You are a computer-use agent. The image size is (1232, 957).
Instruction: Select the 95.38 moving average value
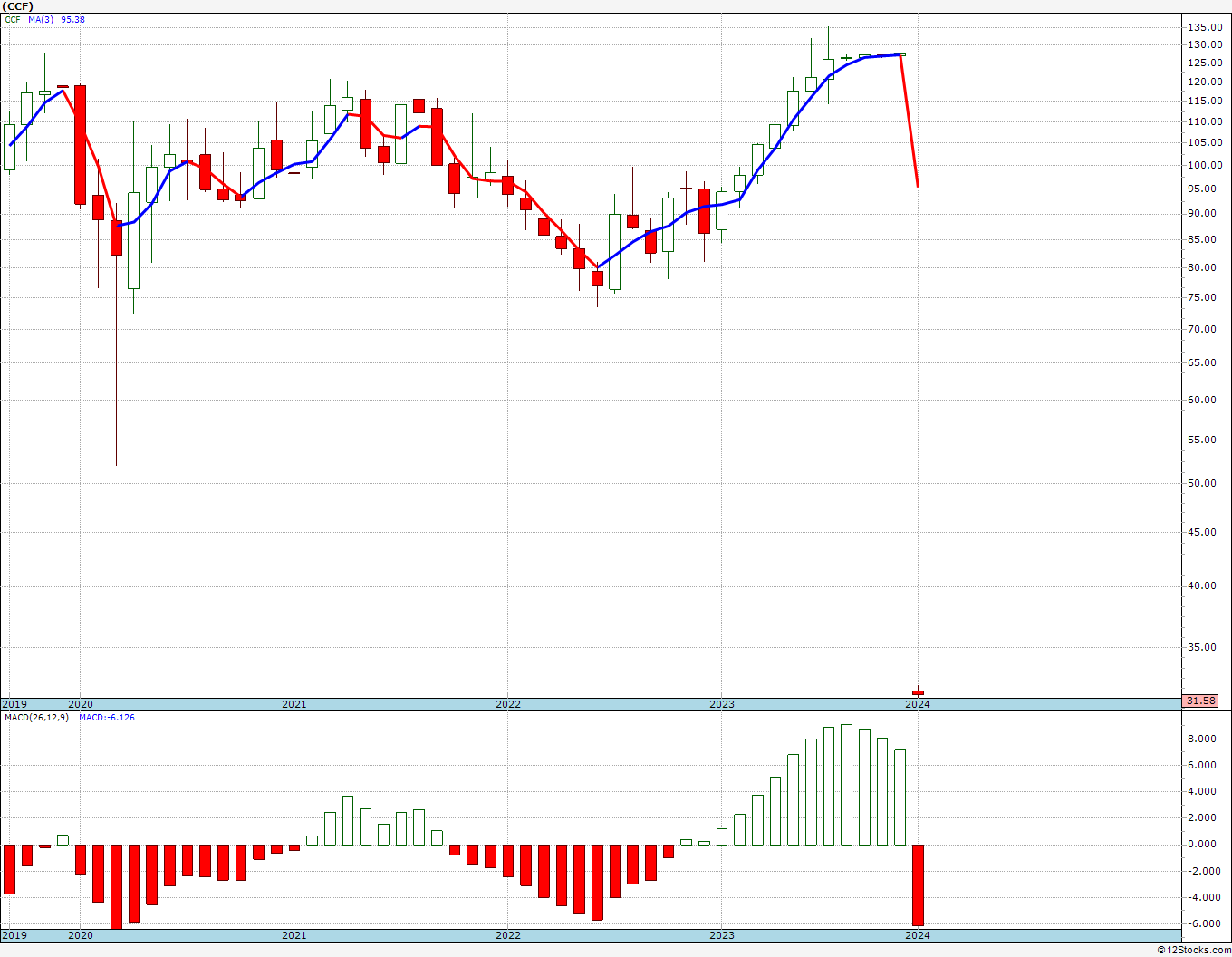tap(73, 19)
